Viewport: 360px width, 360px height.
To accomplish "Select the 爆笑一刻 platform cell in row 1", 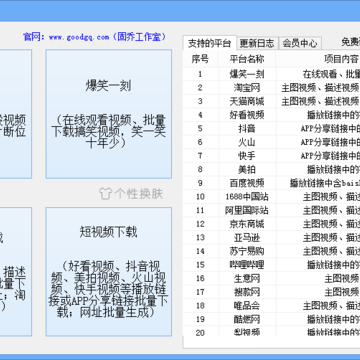I will [x=247, y=74].
